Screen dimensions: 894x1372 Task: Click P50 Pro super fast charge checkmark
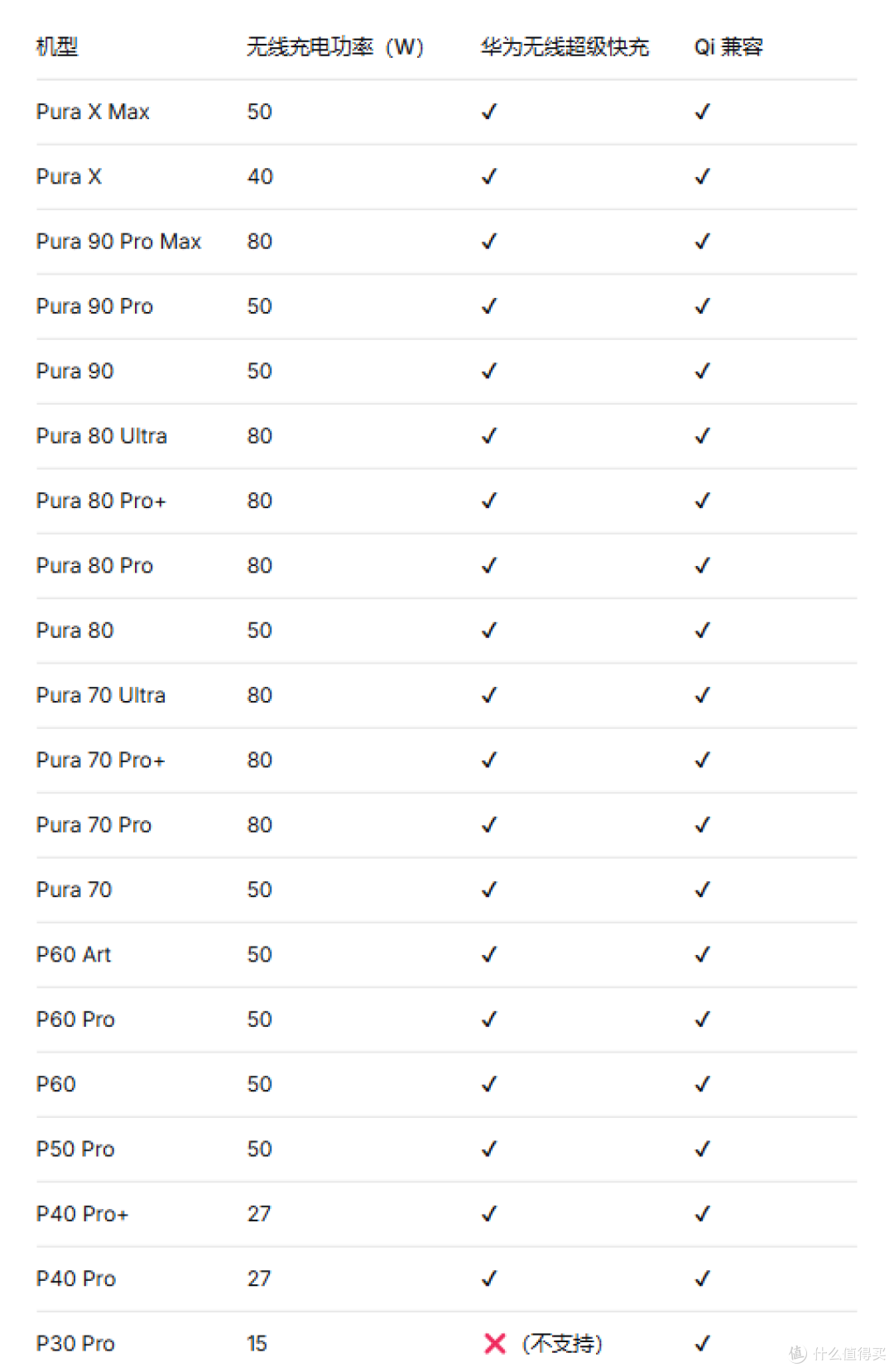tap(489, 1149)
